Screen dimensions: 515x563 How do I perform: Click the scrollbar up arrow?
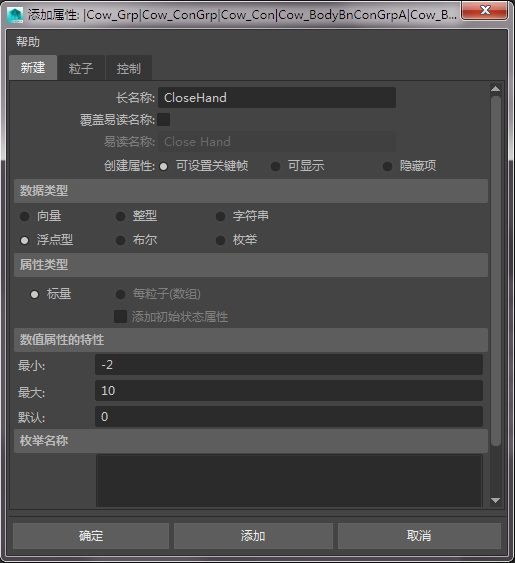[496, 89]
